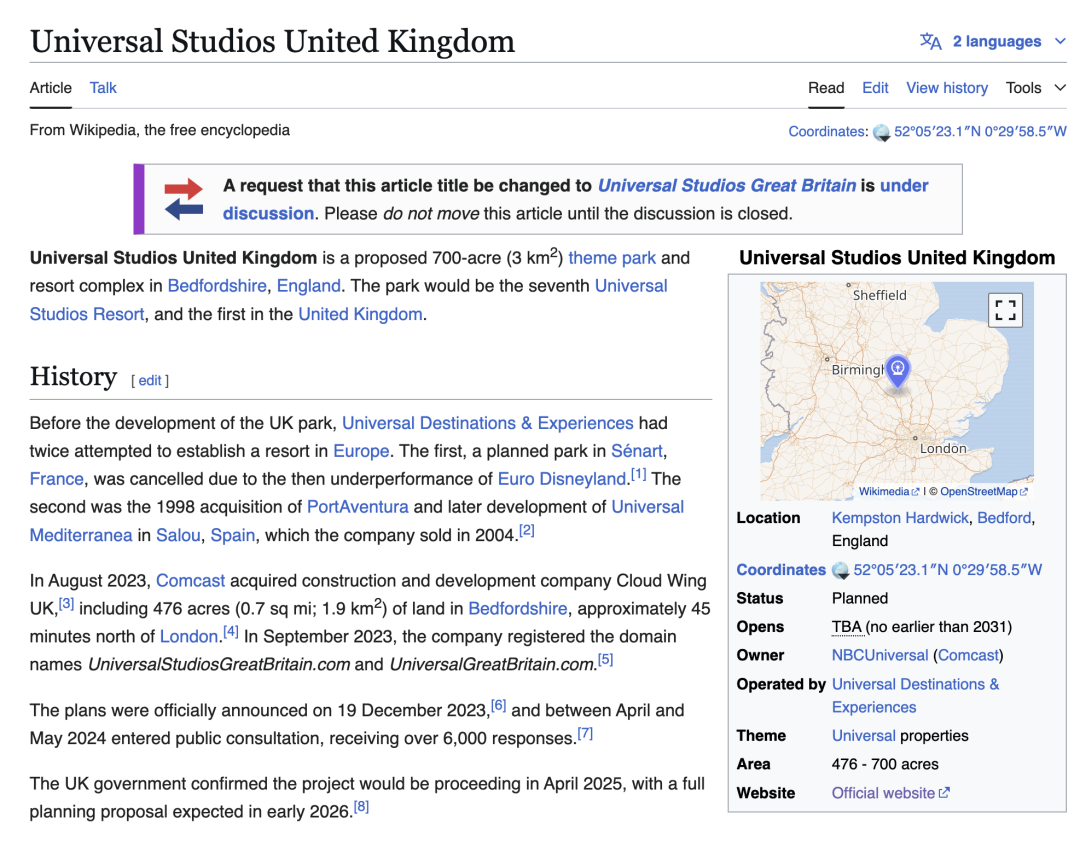Viewport: 1080px width, 847px height.
Task: Click the external link icon next to Wikimedia
Action: click(915, 492)
